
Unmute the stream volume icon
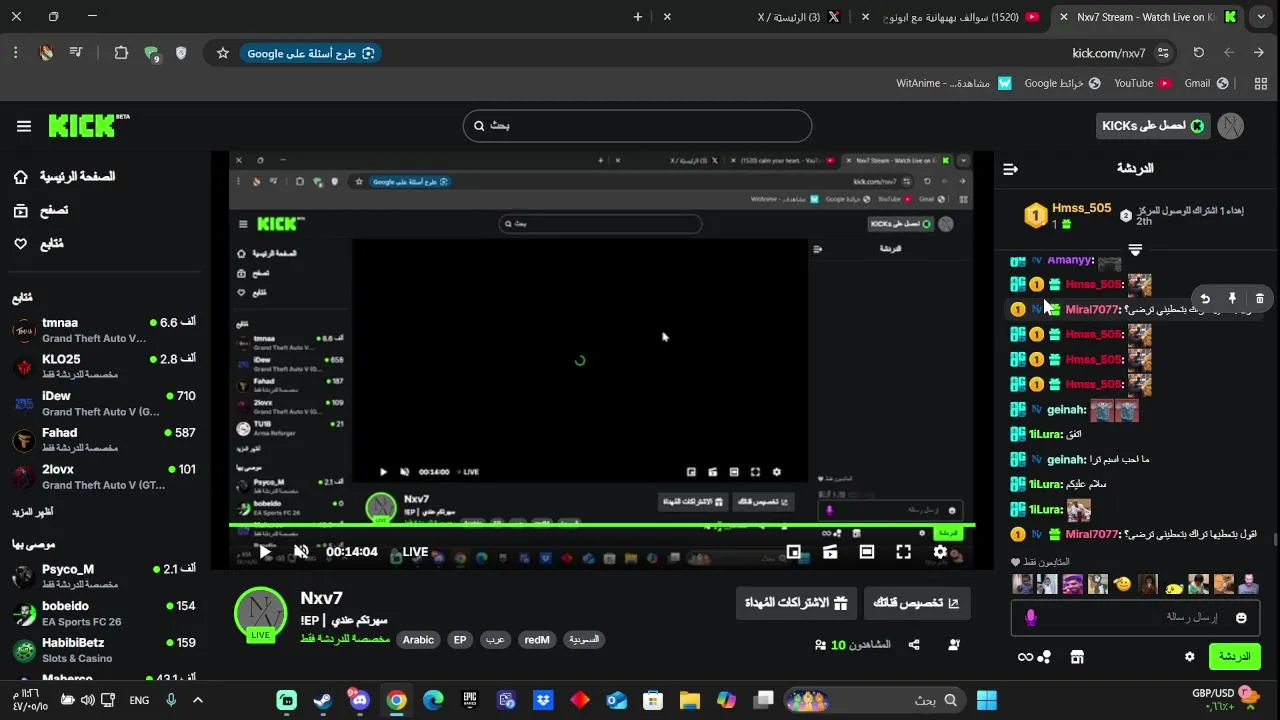[301, 552]
